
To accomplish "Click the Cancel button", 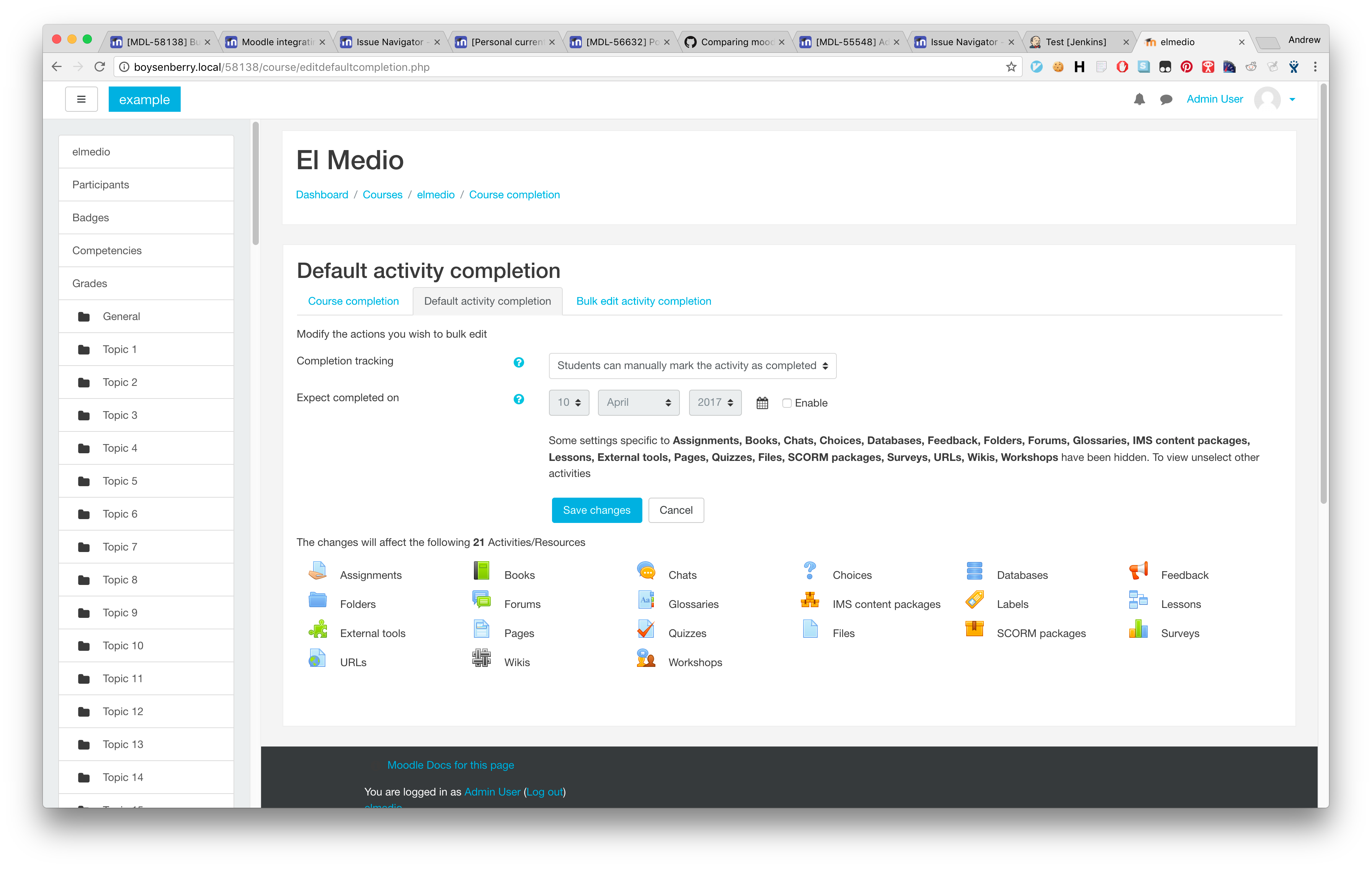I will pyautogui.click(x=676, y=510).
